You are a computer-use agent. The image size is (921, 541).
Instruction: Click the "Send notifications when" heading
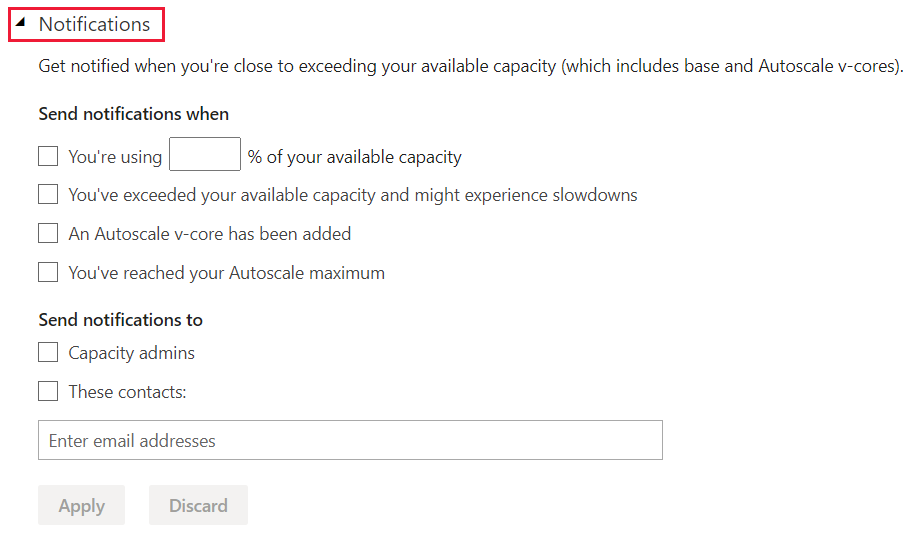(x=133, y=114)
